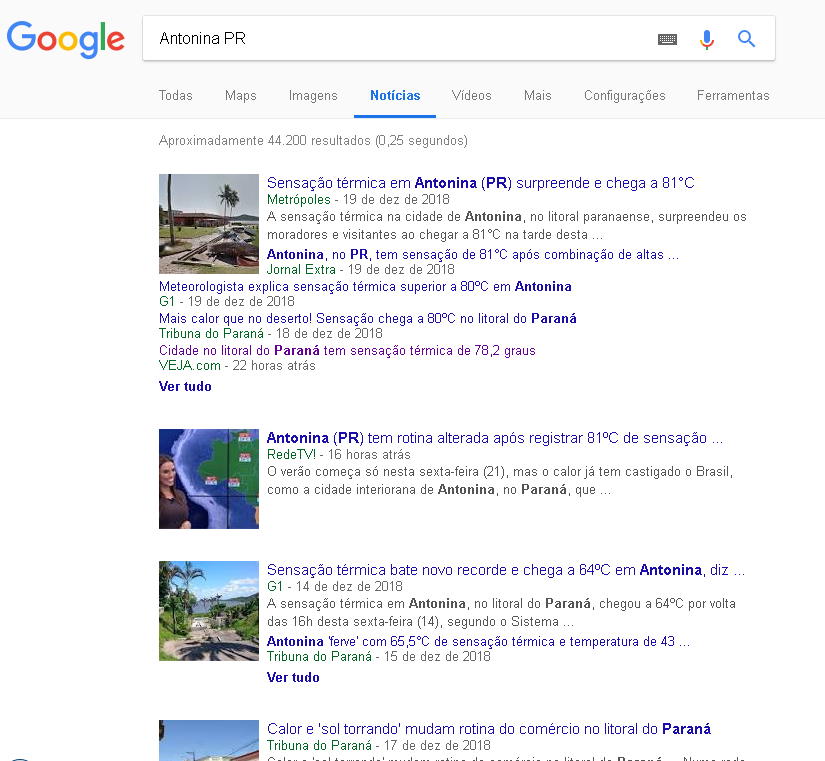Click the G1 - 14 de dez de 2018 source line
This screenshot has width=825, height=761.
point(335,586)
